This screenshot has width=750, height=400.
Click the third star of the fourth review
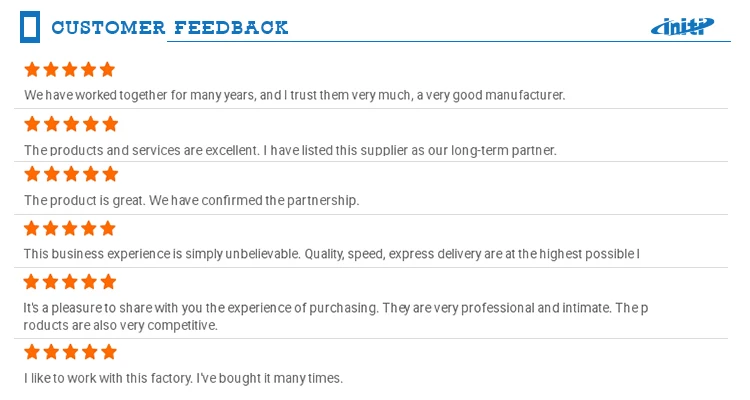(x=71, y=229)
